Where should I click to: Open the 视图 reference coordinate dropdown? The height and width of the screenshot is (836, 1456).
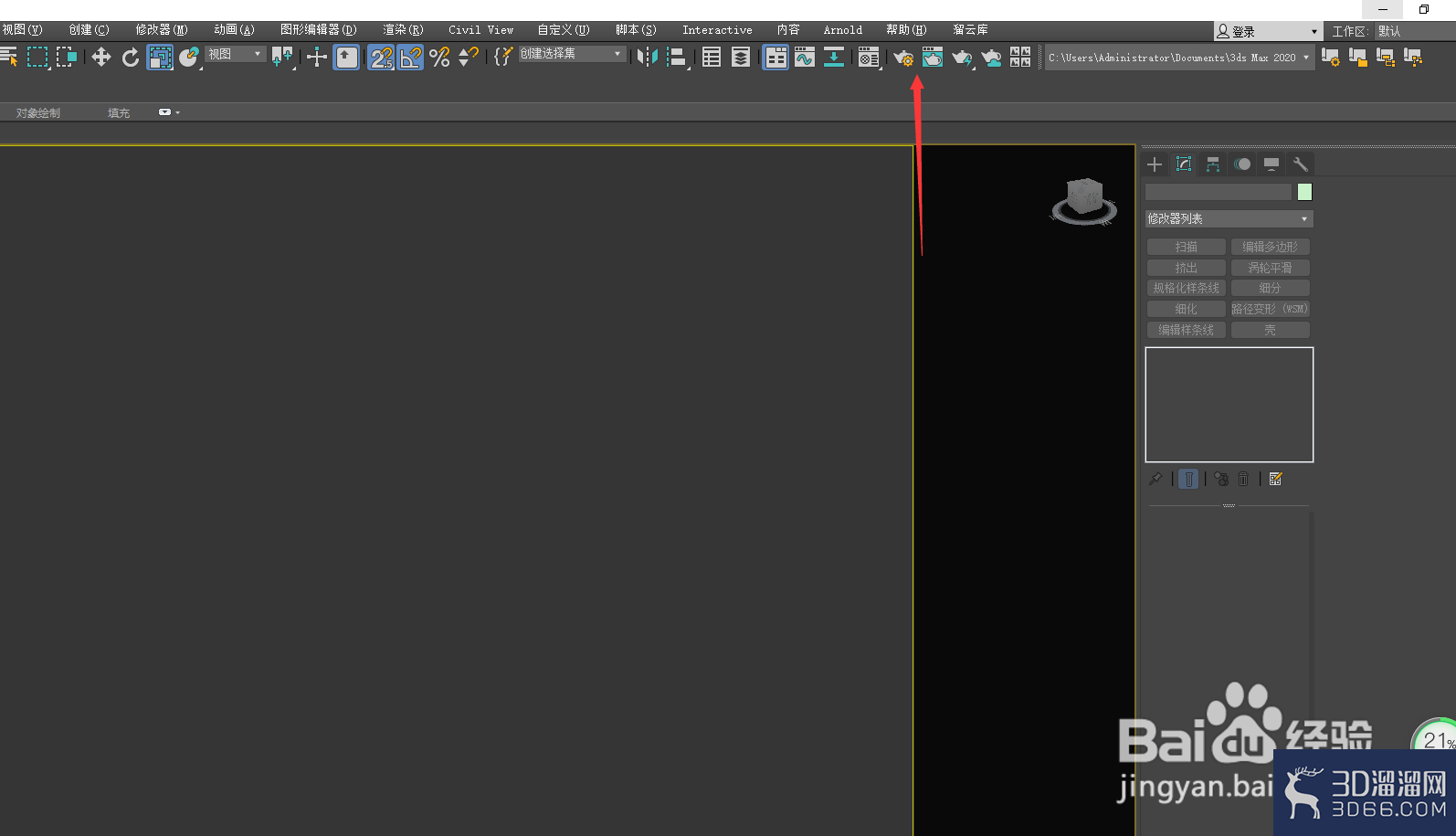(x=235, y=55)
